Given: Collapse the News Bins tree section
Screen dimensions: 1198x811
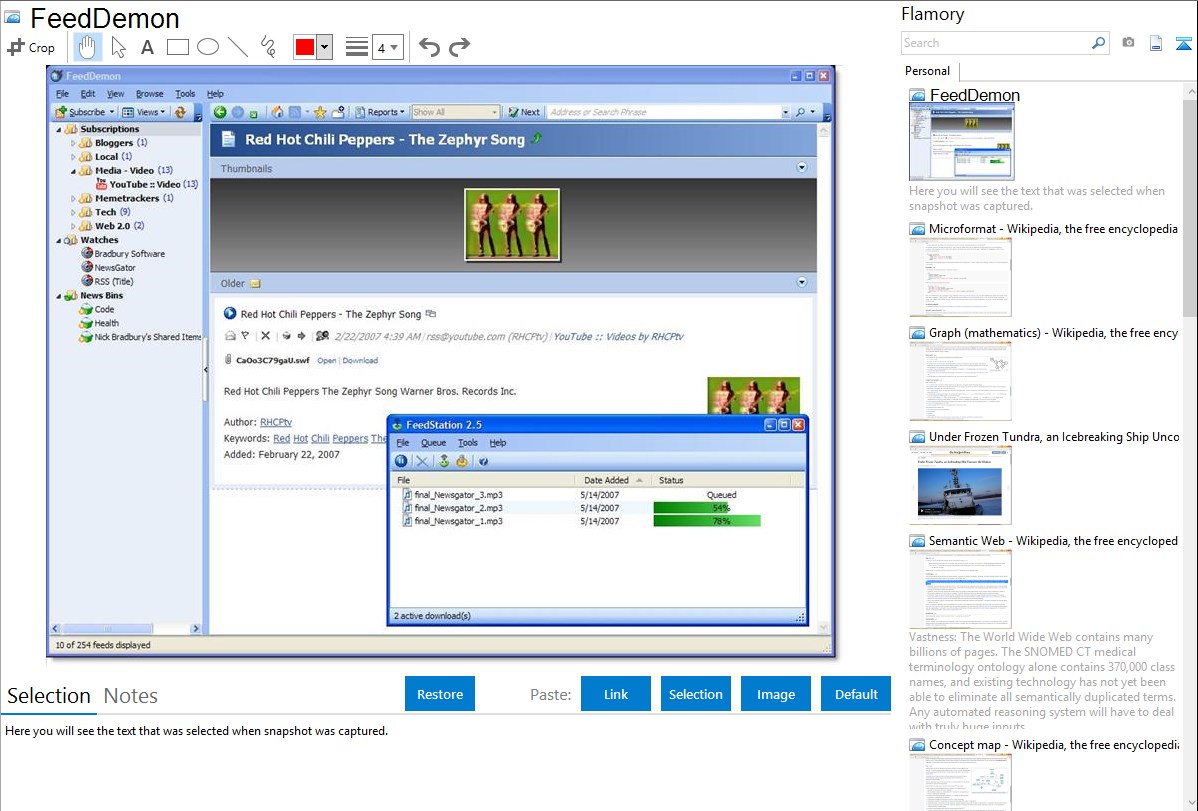Looking at the screenshot, I should tap(59, 296).
